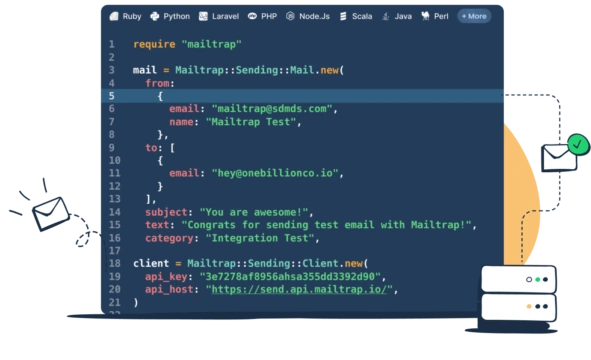Open the Laravel code tab label

tap(225, 17)
